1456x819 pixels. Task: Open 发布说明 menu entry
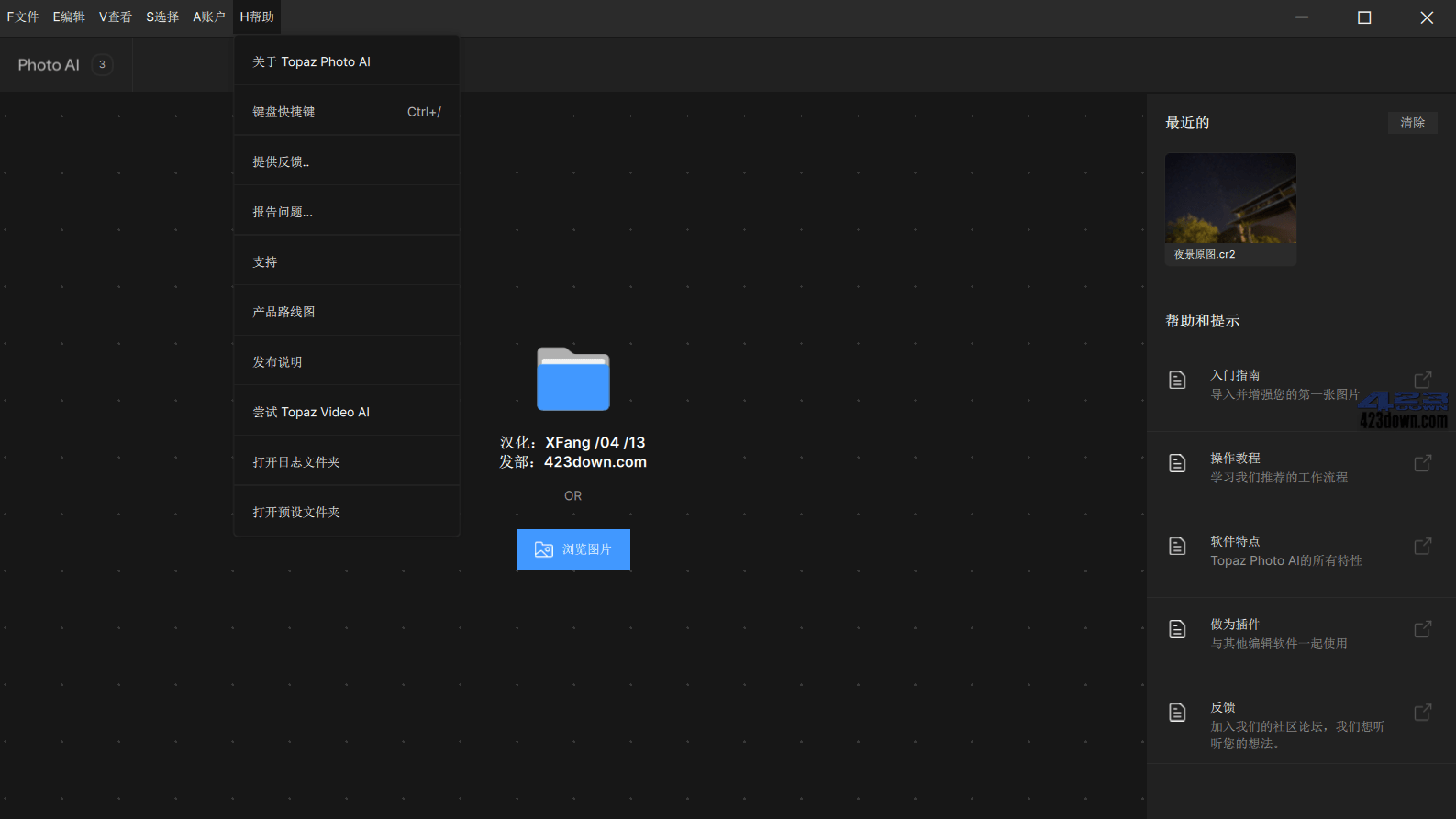point(347,361)
